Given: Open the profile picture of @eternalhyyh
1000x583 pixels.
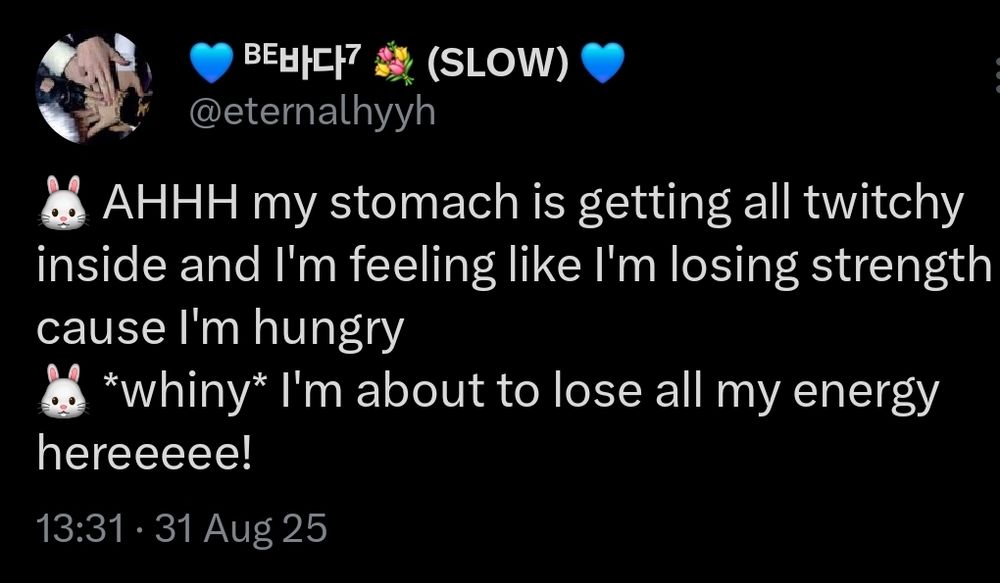Looking at the screenshot, I should coord(94,87).
